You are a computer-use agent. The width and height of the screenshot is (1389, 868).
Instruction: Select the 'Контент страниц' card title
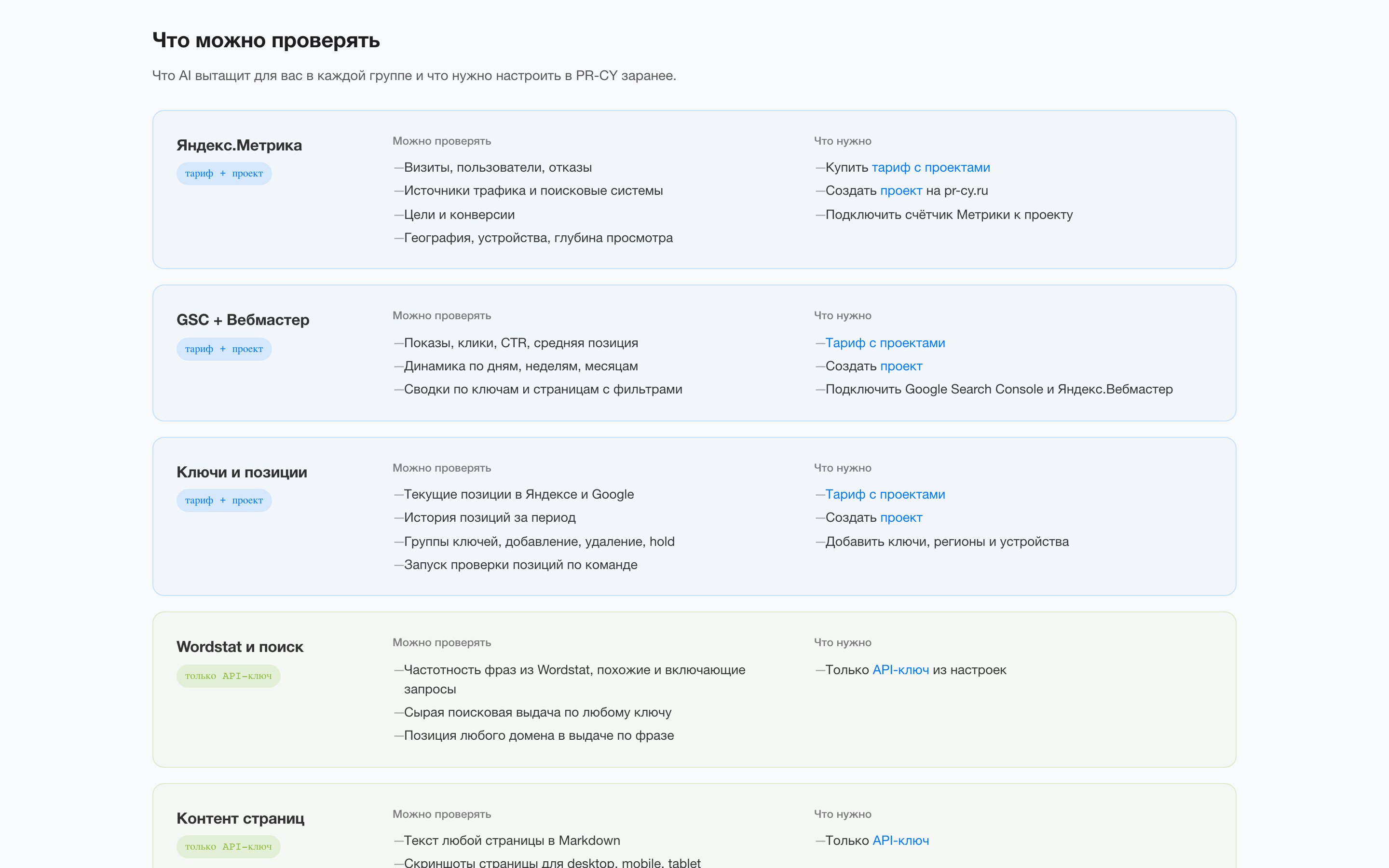click(x=241, y=819)
